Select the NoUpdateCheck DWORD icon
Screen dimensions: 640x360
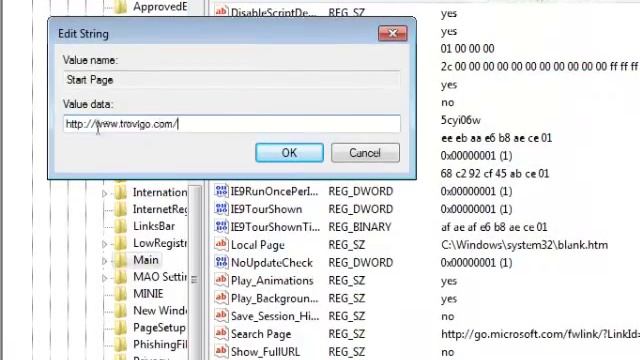click(221, 262)
